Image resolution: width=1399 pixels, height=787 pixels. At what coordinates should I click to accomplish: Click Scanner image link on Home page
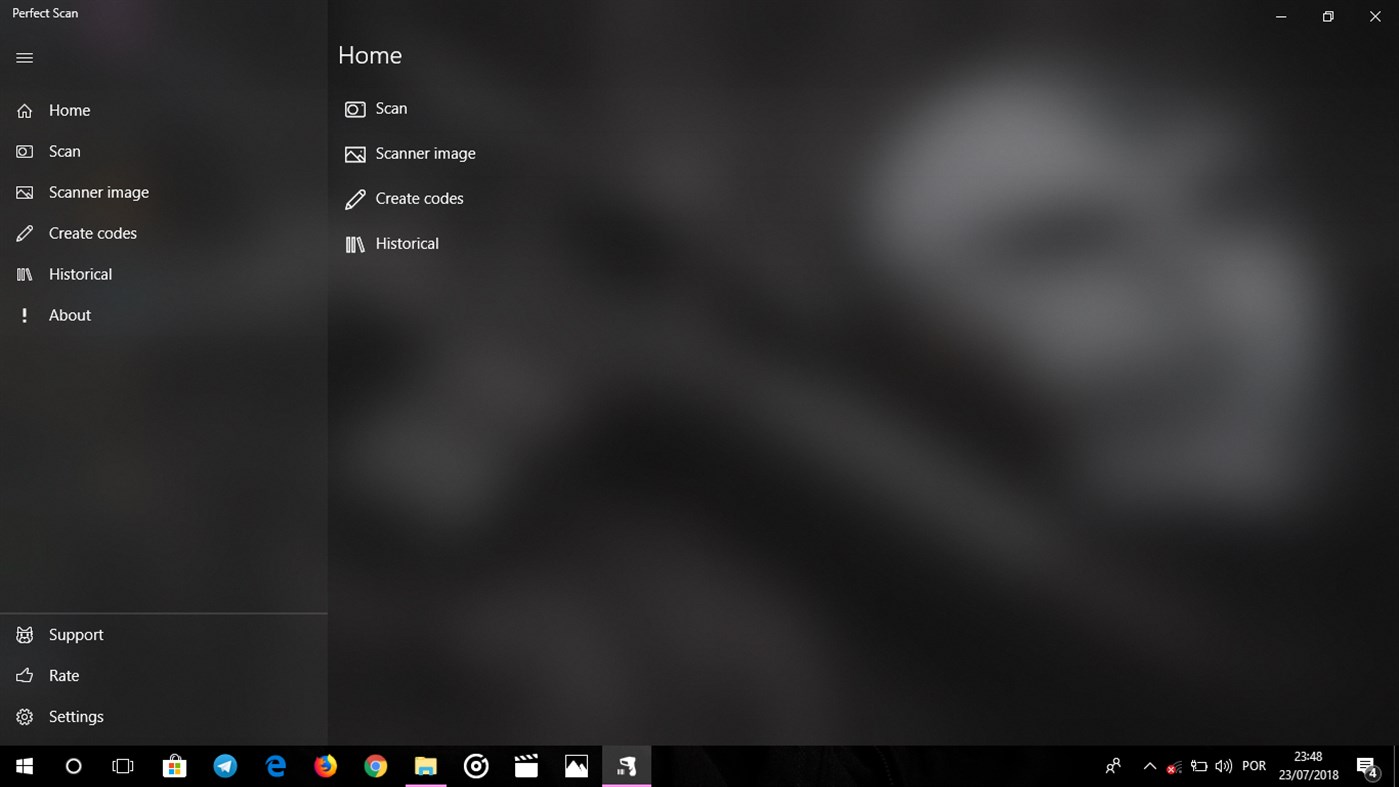point(425,153)
